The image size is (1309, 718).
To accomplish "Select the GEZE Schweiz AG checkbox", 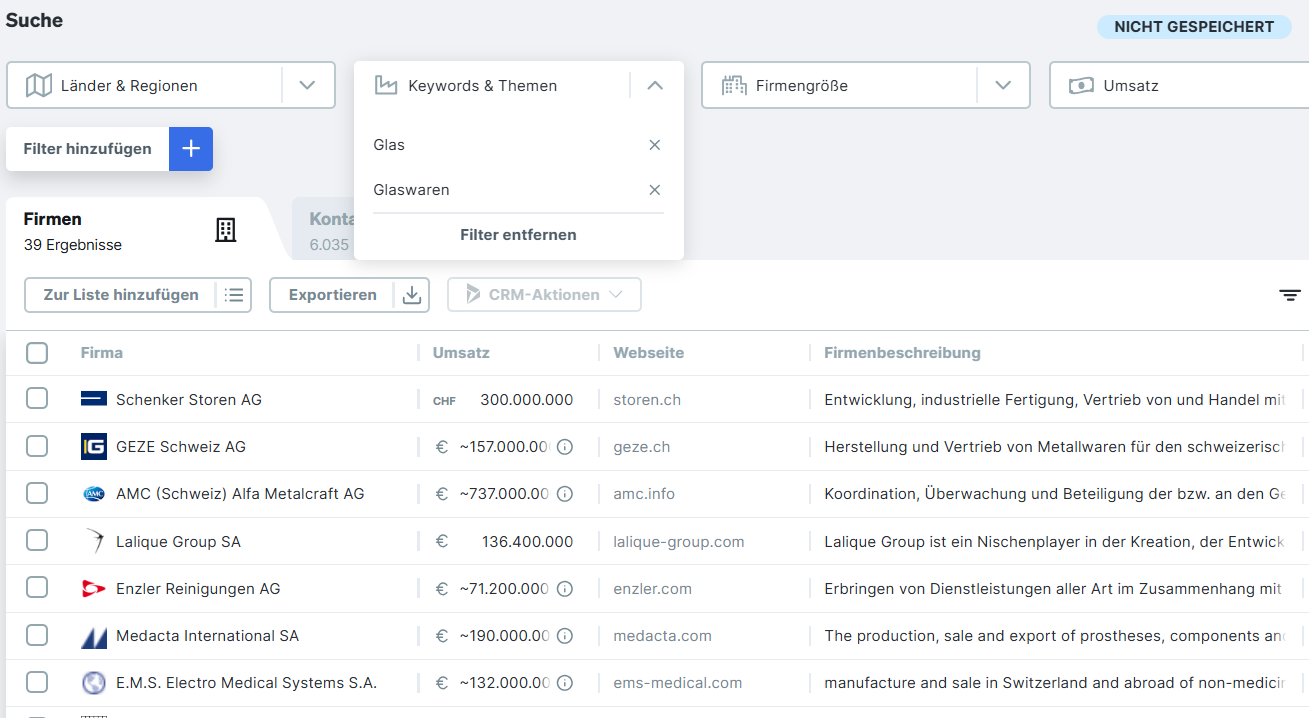I will 37,447.
